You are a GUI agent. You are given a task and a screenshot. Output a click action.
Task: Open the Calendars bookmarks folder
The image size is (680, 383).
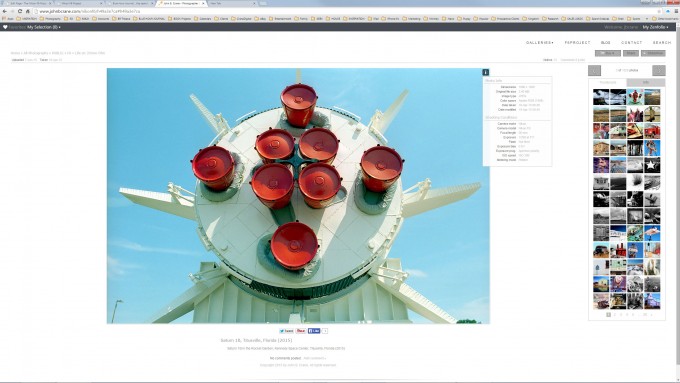click(x=203, y=19)
